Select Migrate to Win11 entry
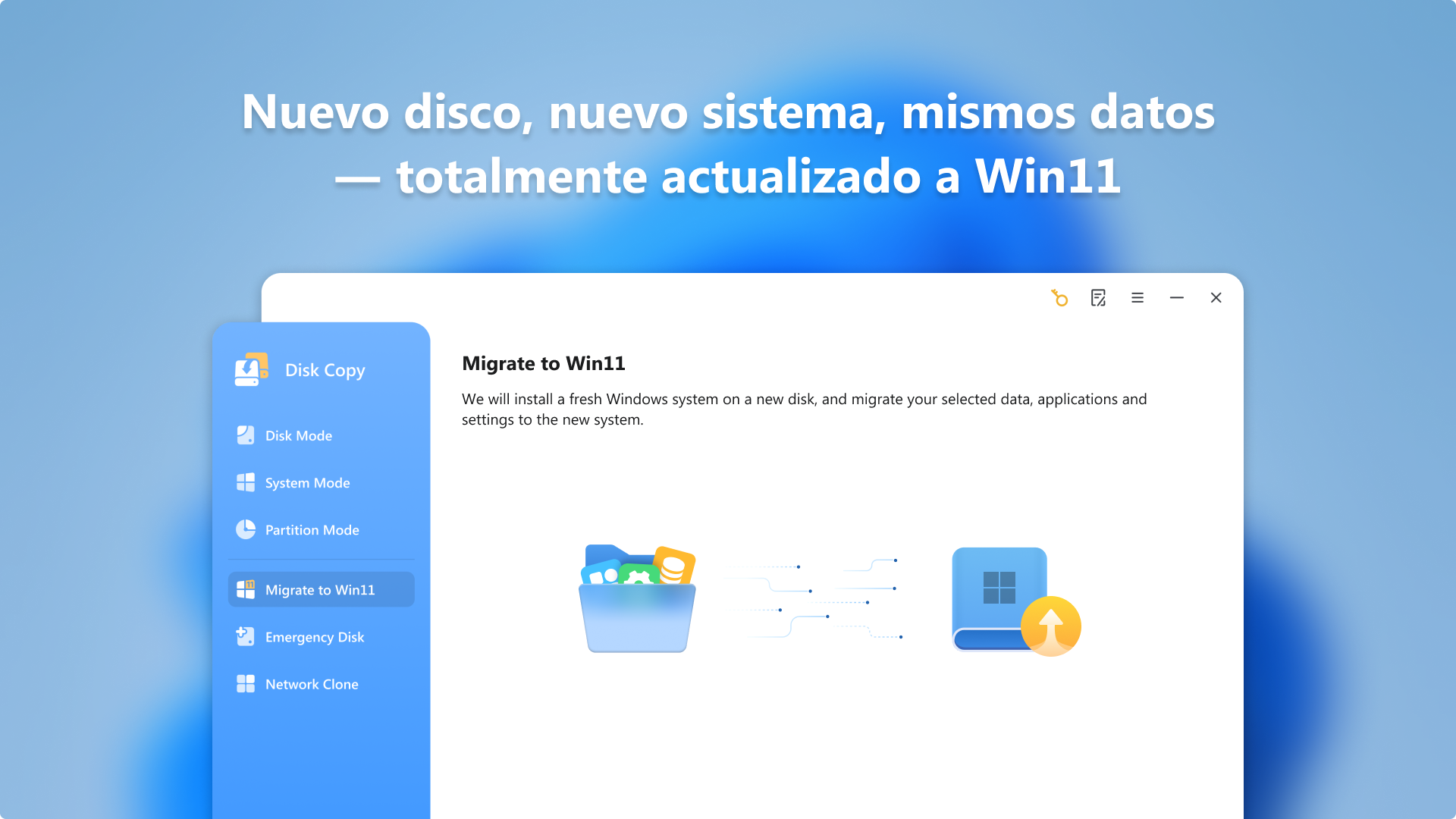Screen dimensions: 1456x819 tap(322, 589)
